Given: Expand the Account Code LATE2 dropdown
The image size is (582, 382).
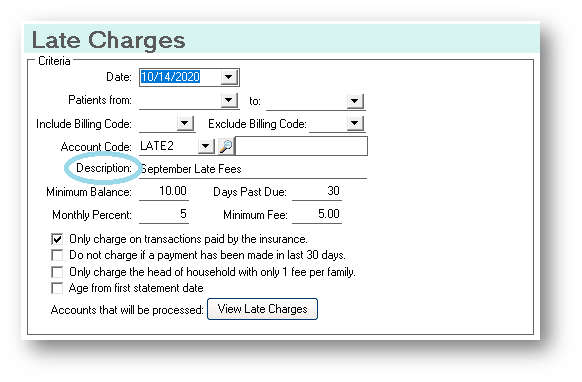Looking at the screenshot, I should (206, 146).
